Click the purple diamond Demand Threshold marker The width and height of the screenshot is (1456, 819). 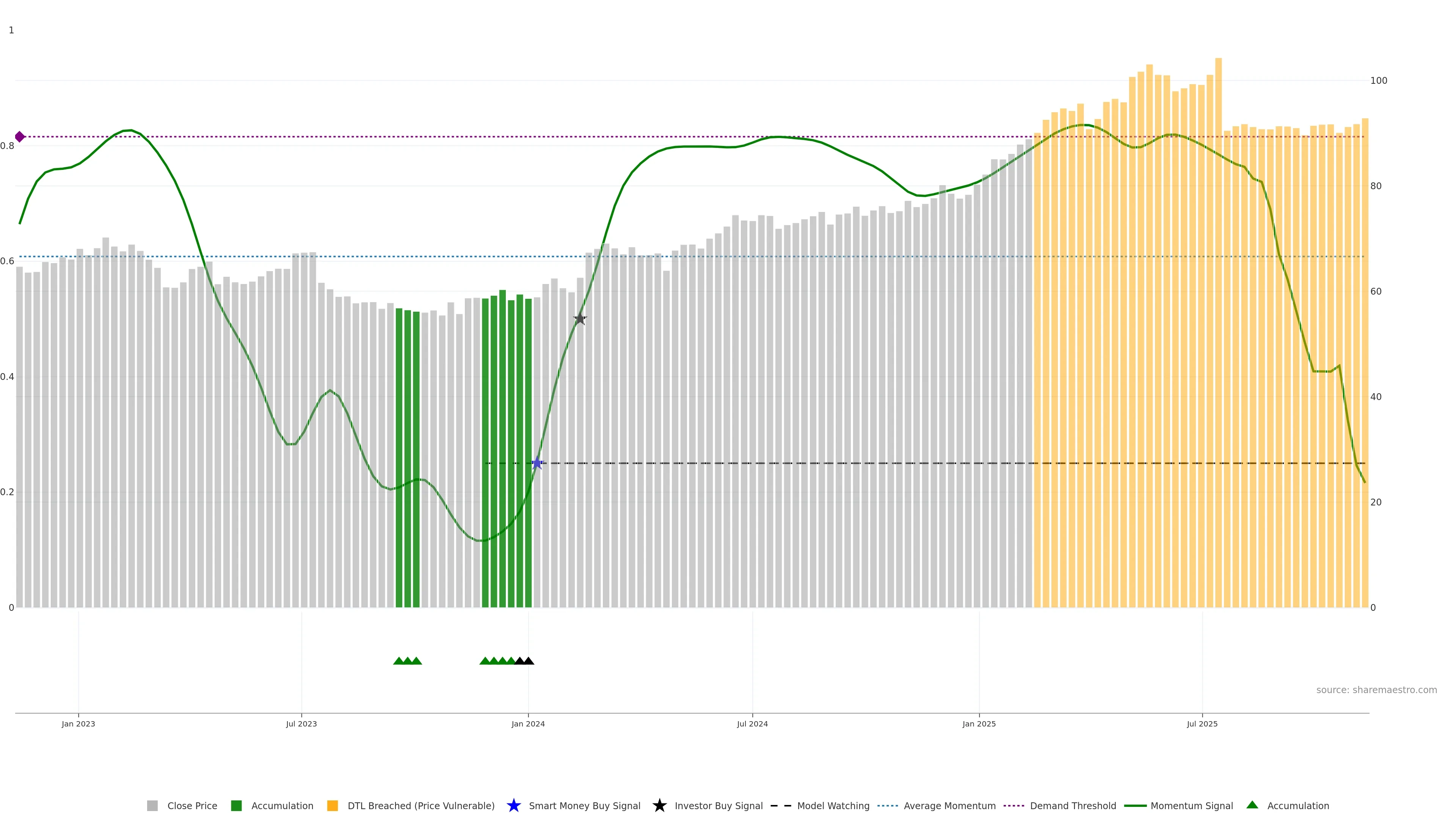(20, 137)
